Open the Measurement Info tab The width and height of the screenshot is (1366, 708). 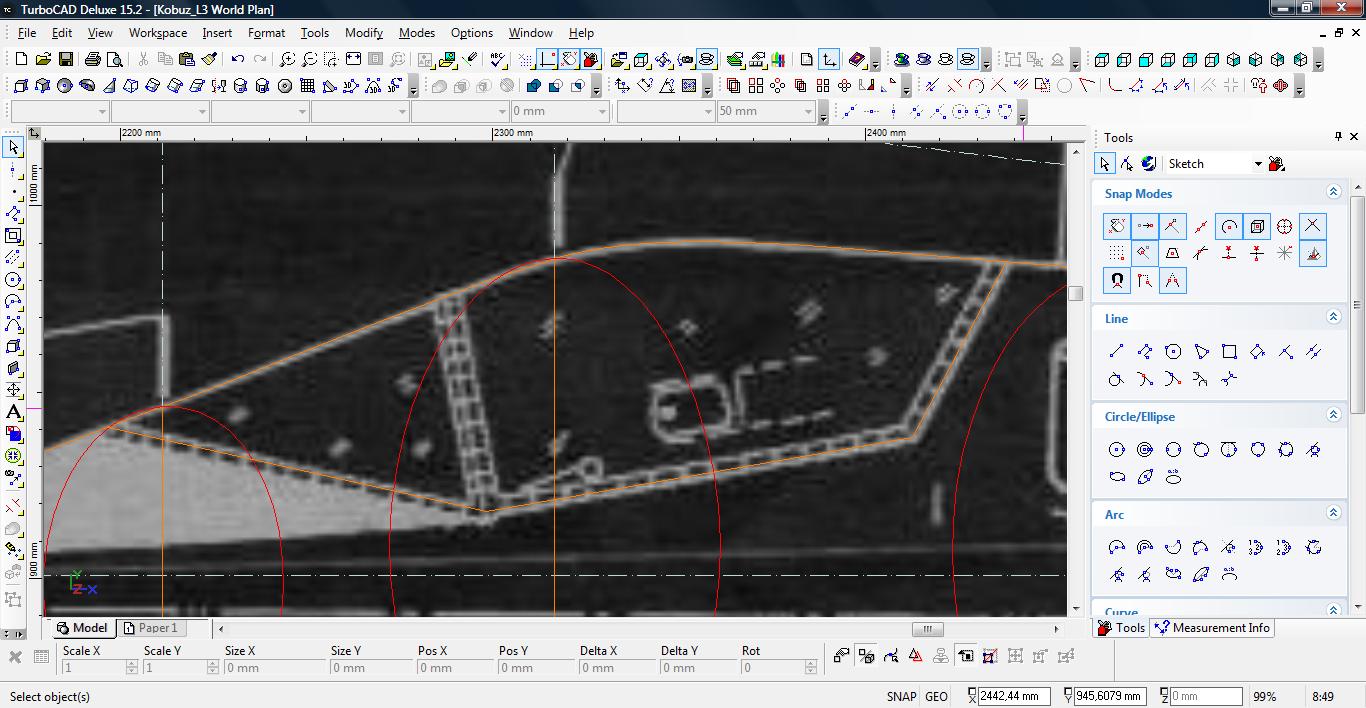tap(1212, 628)
